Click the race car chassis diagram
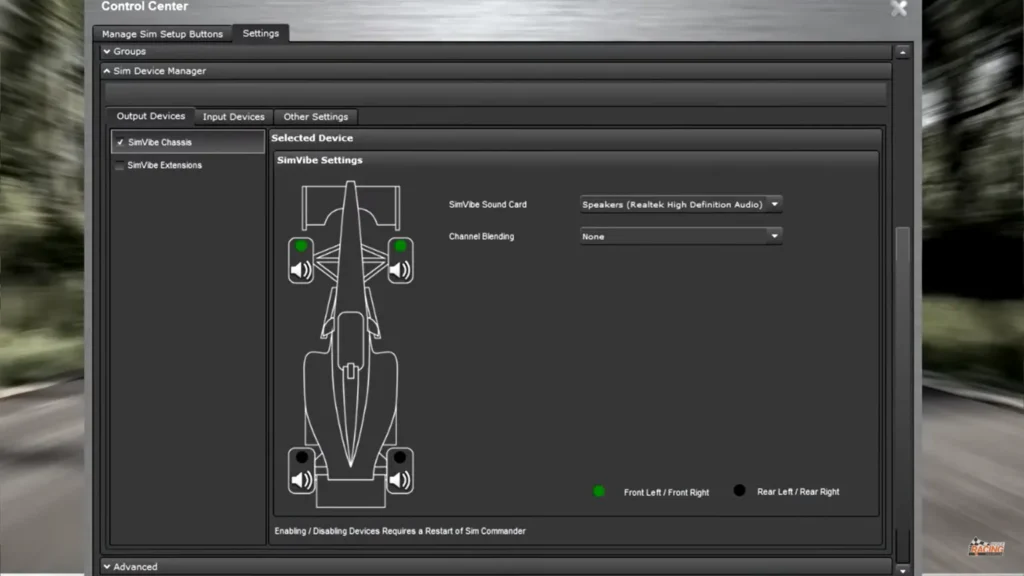The image size is (1024, 576). pos(351,344)
